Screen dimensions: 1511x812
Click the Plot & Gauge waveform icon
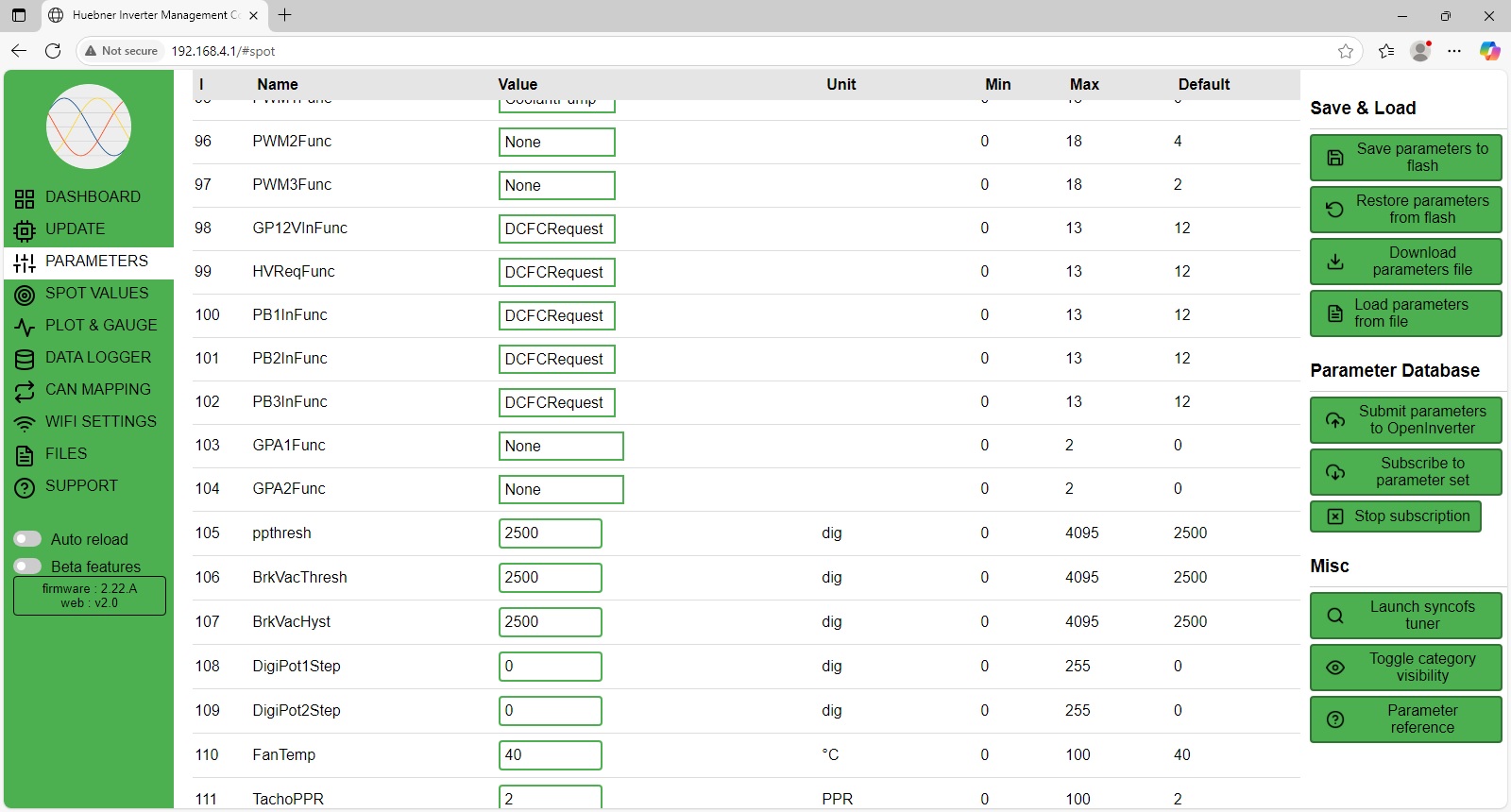[x=25, y=327]
